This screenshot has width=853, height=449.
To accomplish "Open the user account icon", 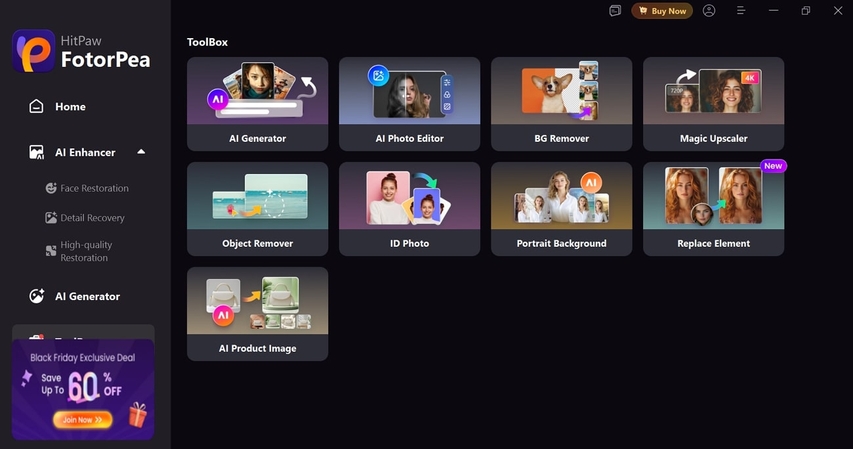I will [709, 11].
